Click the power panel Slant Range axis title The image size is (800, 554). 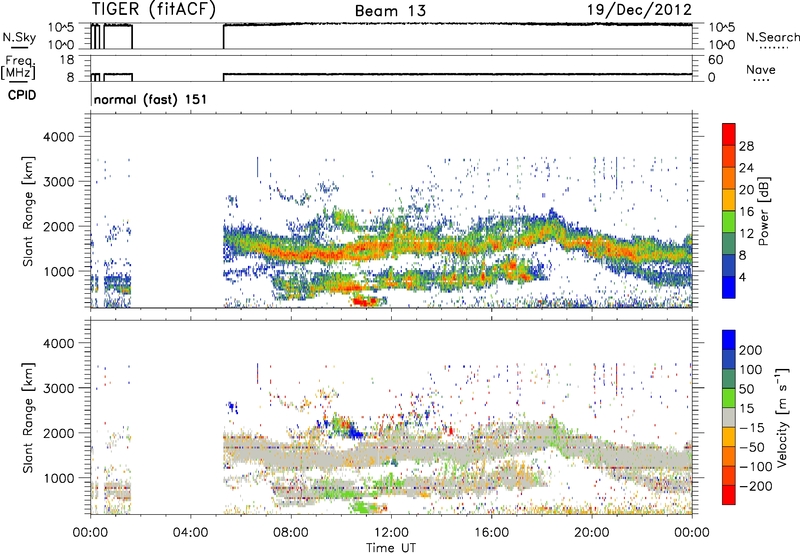coord(28,211)
